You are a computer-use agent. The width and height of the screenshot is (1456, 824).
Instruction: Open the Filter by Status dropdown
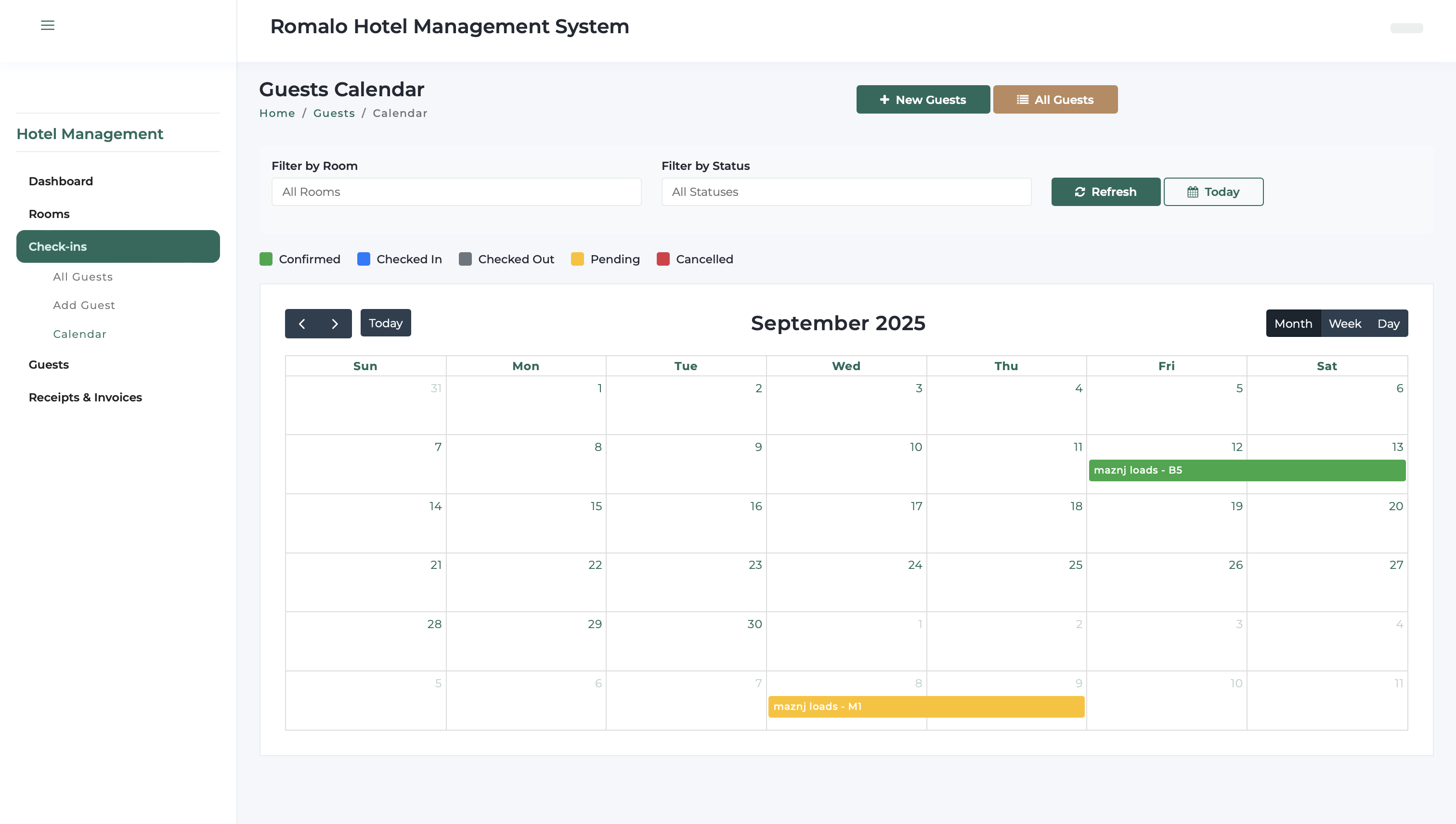[x=846, y=192]
